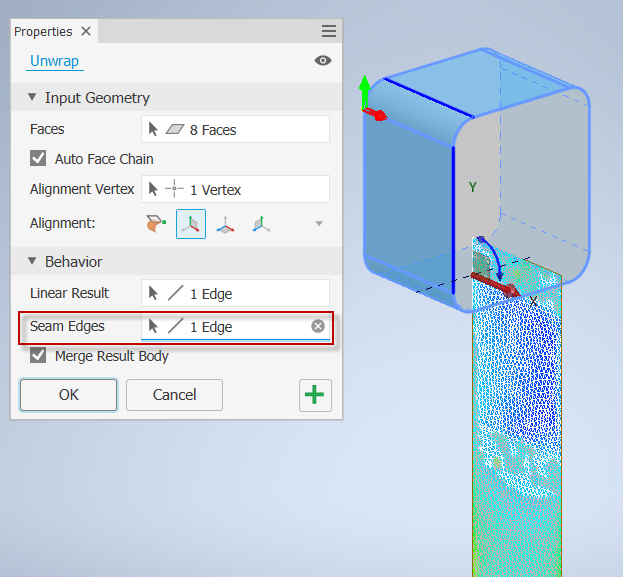Select the fourth vertical plane alignment option
Viewport: 623px width, 577px height.
pyautogui.click(x=261, y=224)
